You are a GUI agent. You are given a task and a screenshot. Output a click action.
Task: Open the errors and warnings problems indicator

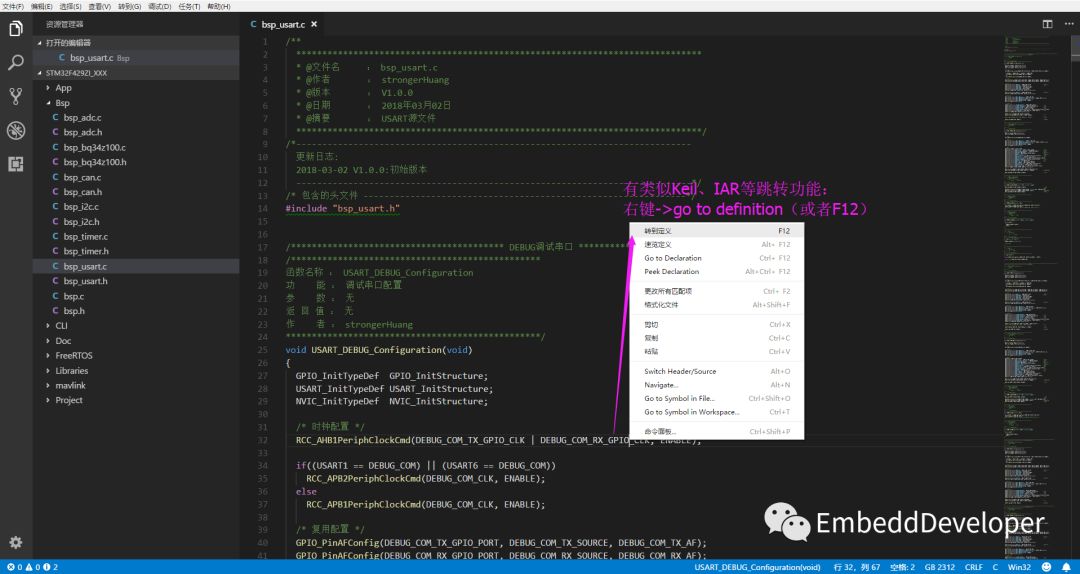32,567
